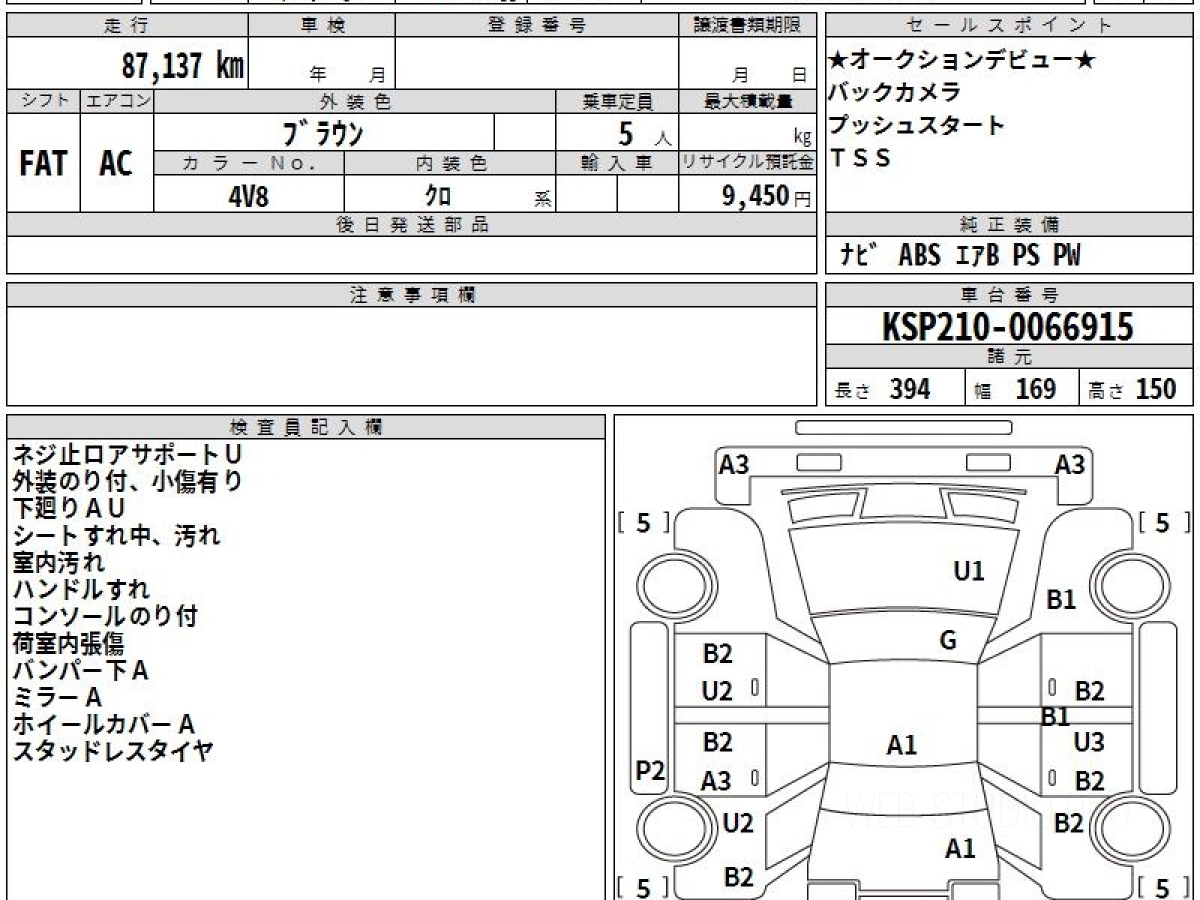Click the U1 mark on the car diagram hood
Image resolution: width=1200 pixels, height=900 pixels.
click(x=969, y=572)
